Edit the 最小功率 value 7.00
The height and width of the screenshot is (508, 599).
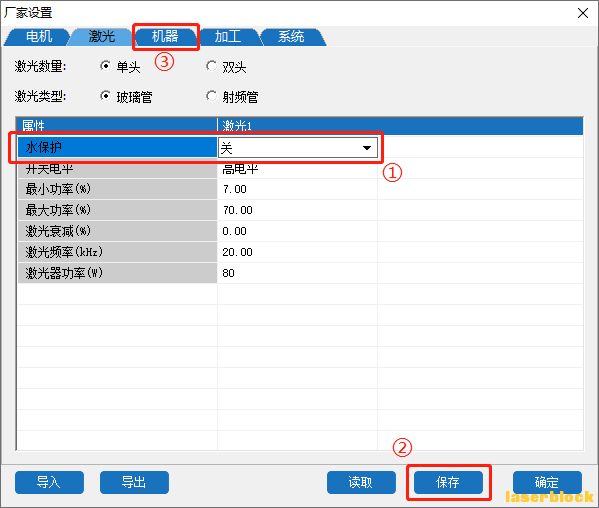297,189
